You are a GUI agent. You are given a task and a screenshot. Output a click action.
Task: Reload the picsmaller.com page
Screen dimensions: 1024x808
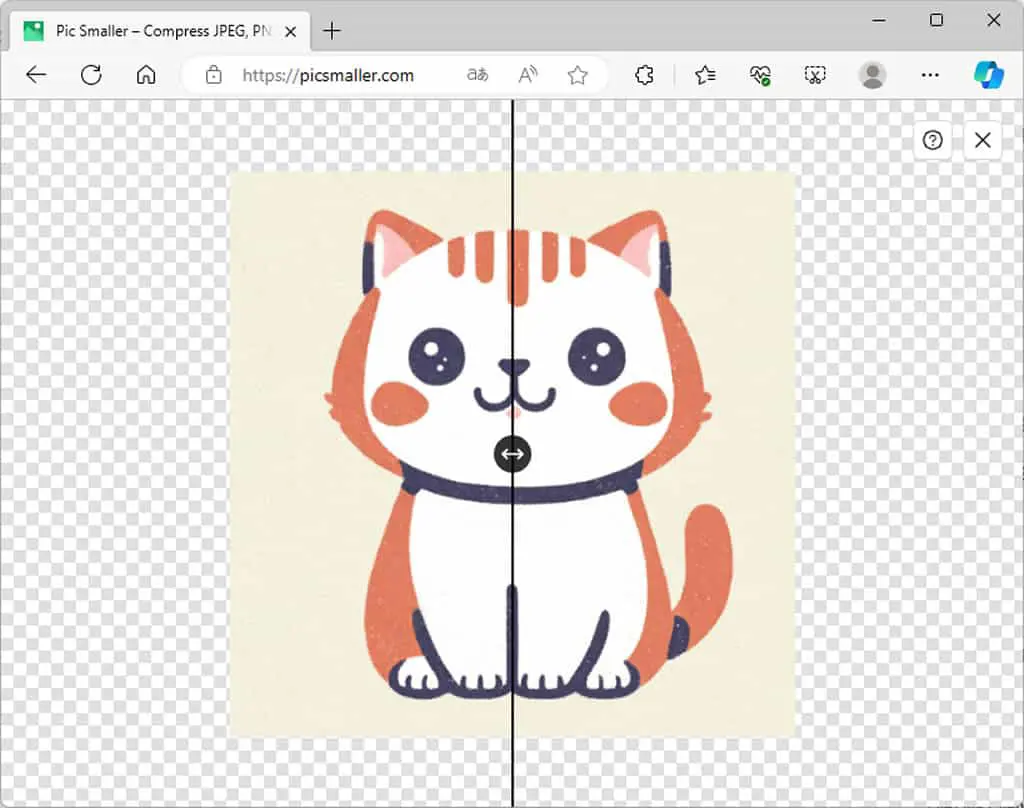[x=91, y=75]
